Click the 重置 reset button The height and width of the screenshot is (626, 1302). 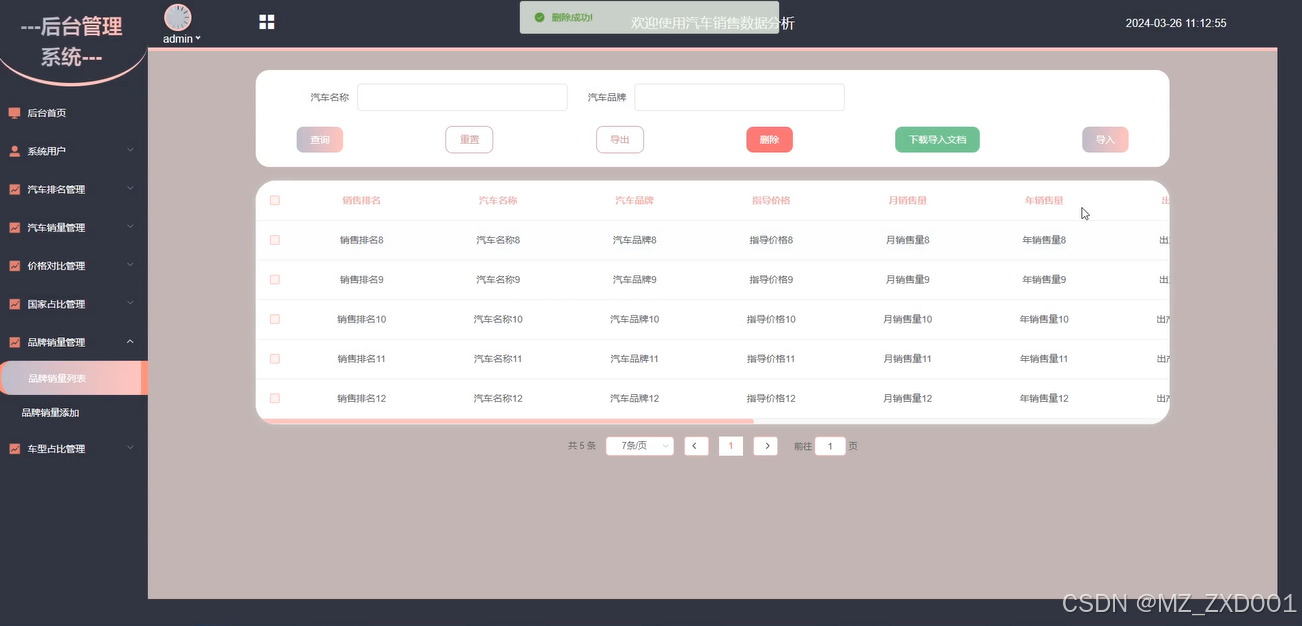(x=469, y=140)
